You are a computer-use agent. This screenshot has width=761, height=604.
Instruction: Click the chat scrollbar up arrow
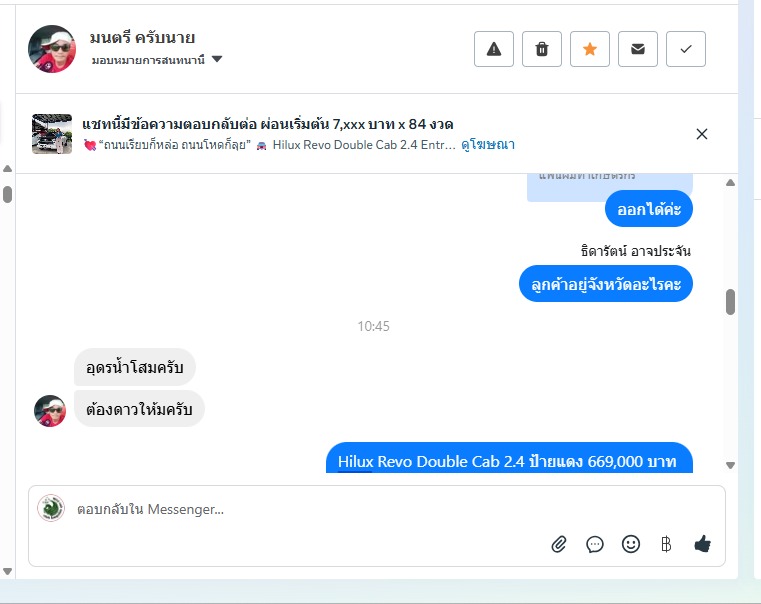coord(730,183)
